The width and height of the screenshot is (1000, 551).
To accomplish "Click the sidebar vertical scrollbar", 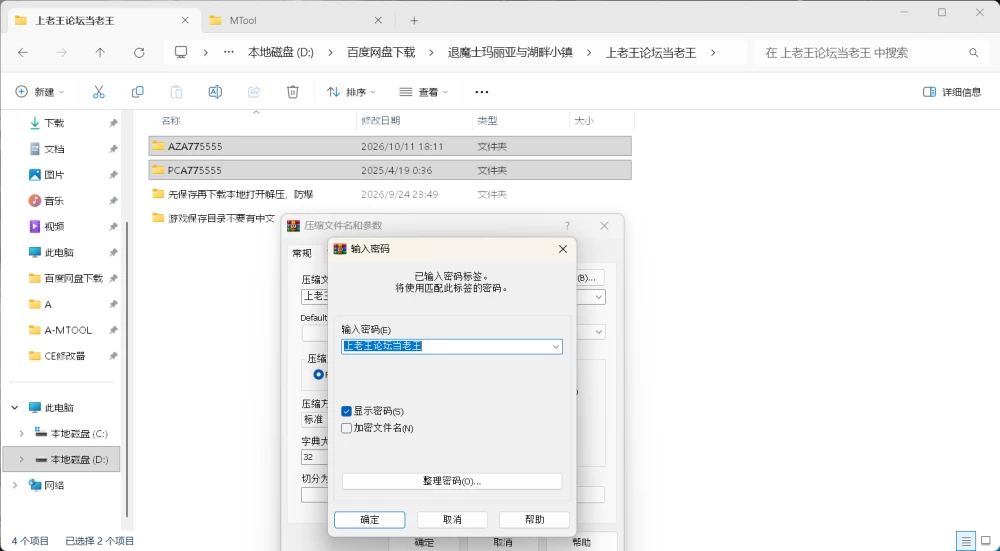I will click(x=127, y=370).
